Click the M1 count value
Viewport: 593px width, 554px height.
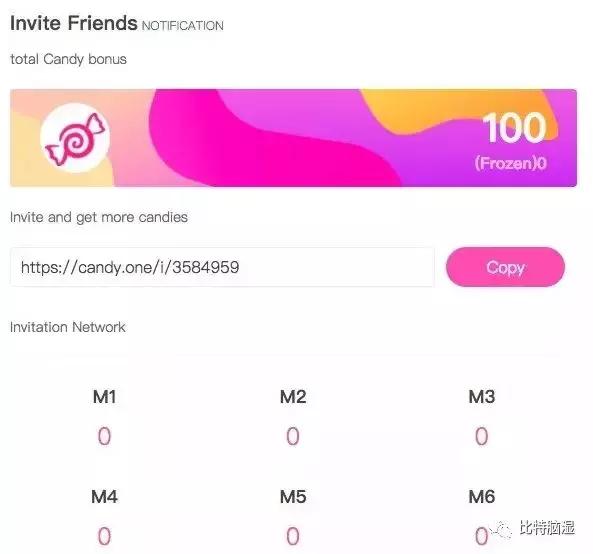click(x=104, y=436)
